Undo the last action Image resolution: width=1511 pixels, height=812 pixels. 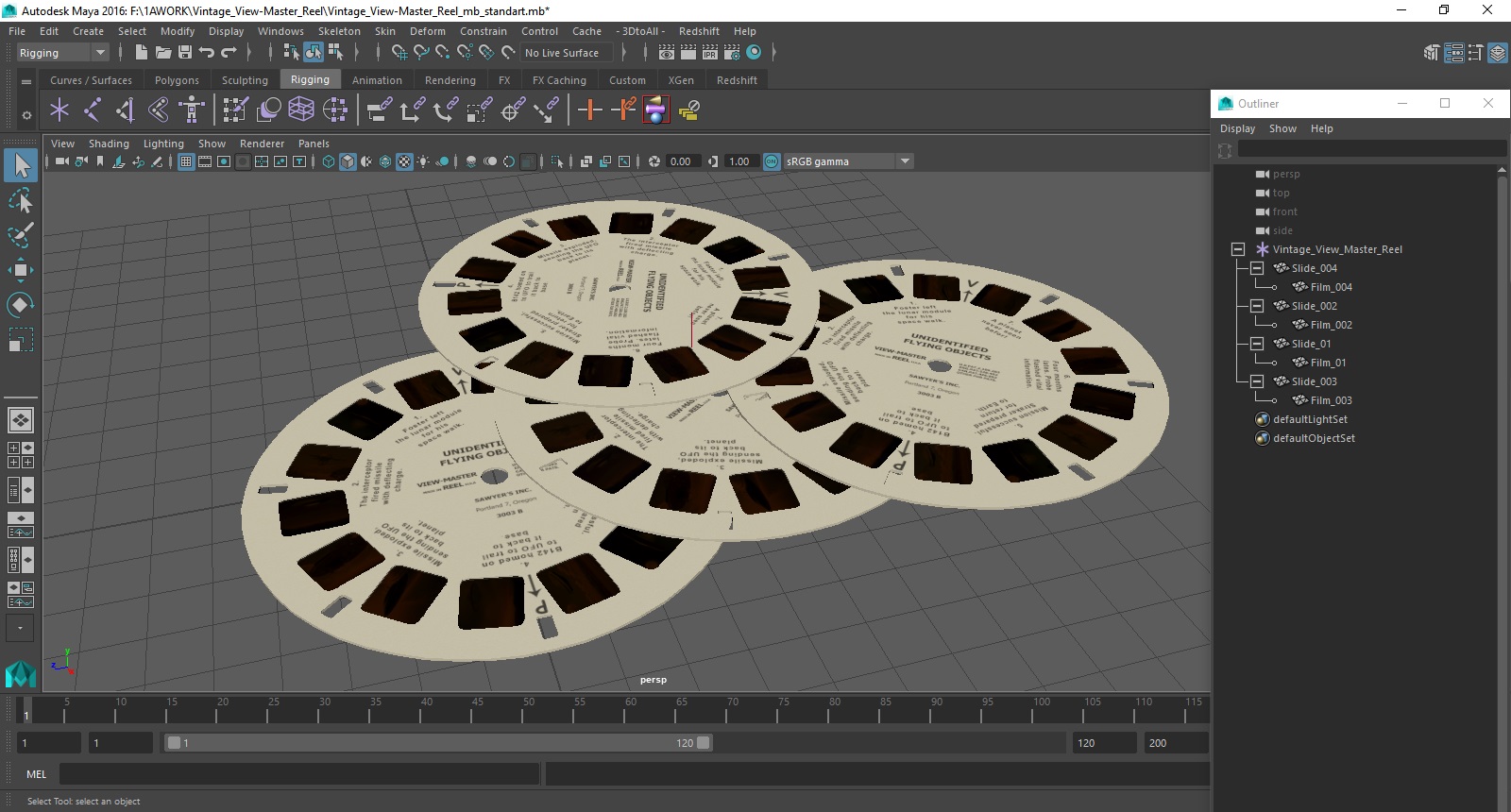(207, 53)
